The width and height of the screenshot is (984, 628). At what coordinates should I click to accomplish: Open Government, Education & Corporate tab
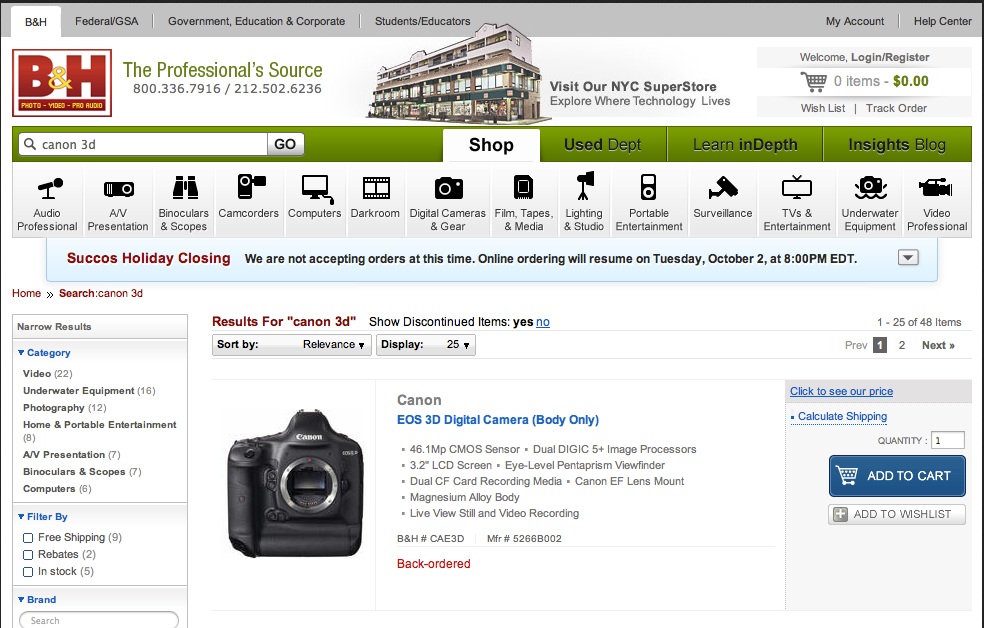[x=256, y=21]
